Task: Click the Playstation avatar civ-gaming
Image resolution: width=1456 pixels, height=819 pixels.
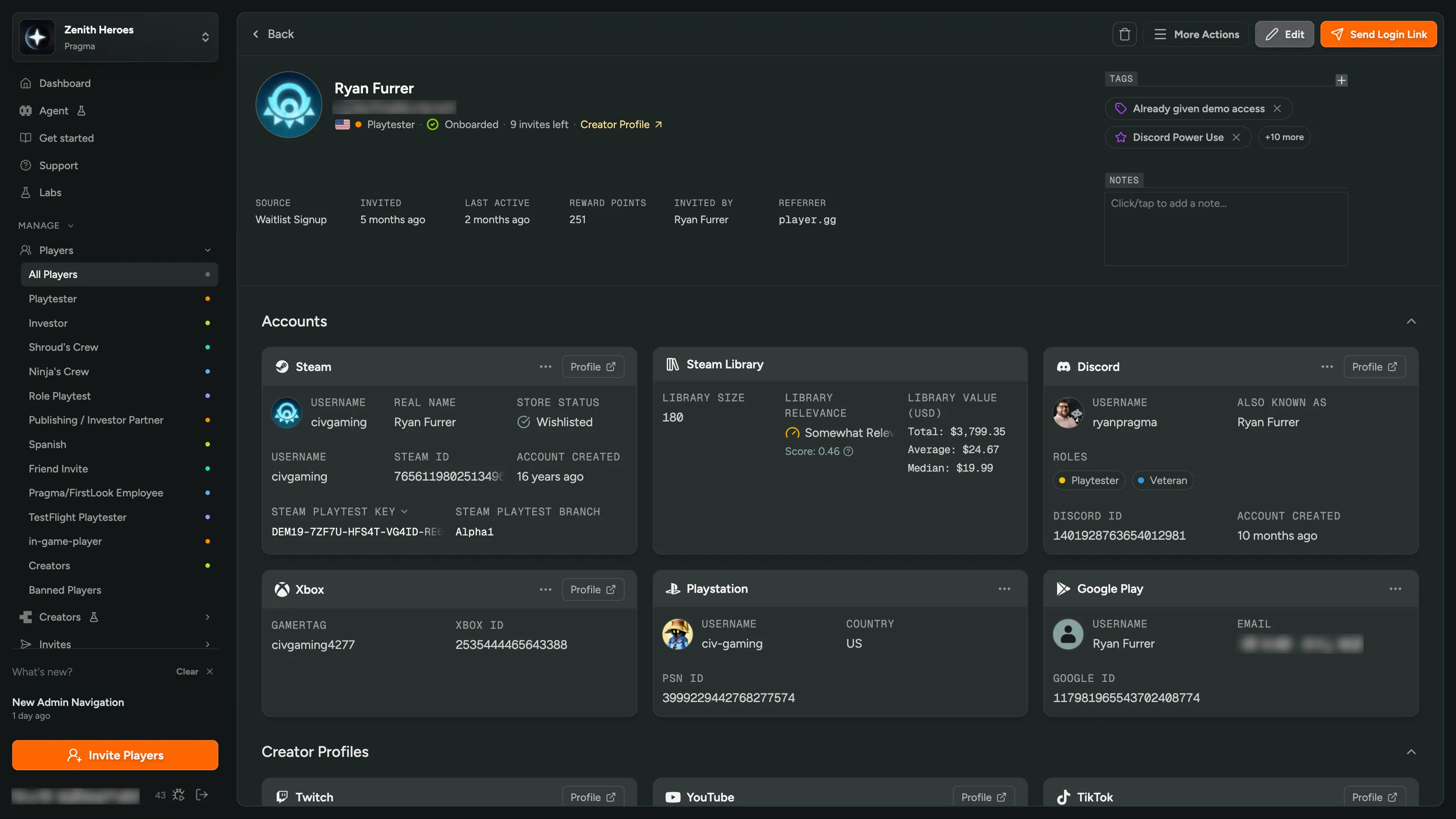Action: click(677, 634)
